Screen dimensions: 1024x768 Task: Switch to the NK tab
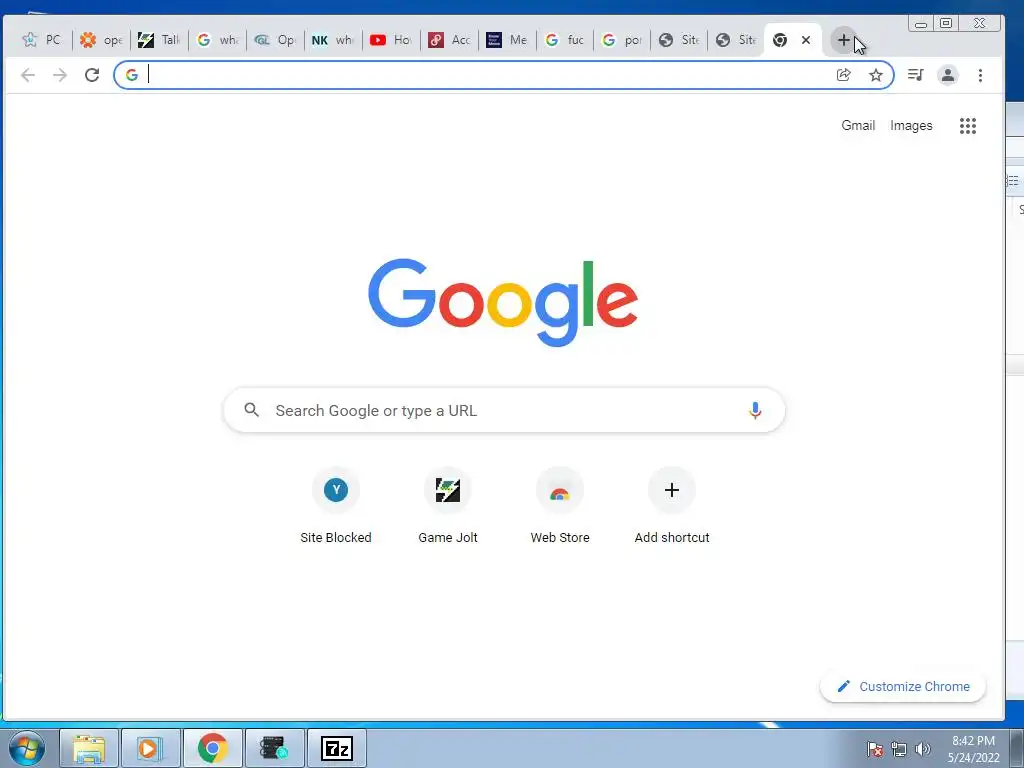pyautogui.click(x=332, y=40)
